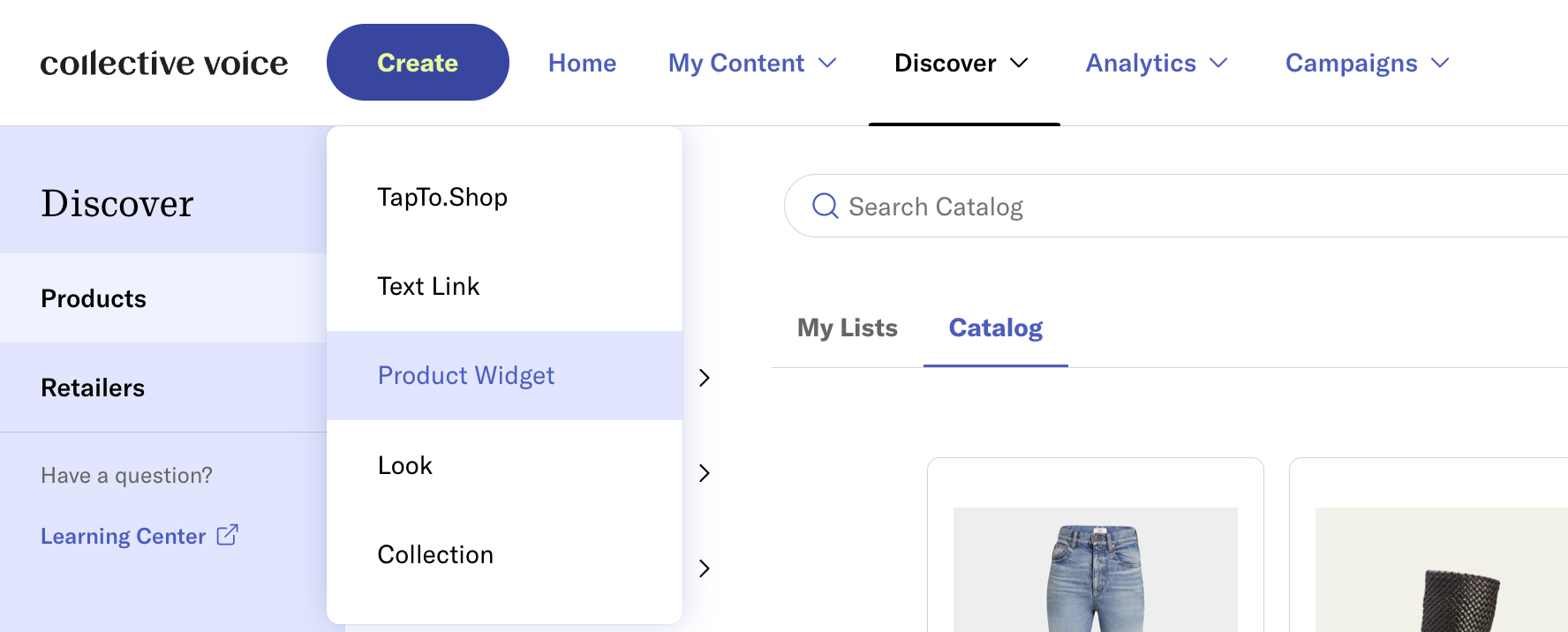1568x632 pixels.
Task: Open the Campaigns dropdown menu
Action: 1368,64
